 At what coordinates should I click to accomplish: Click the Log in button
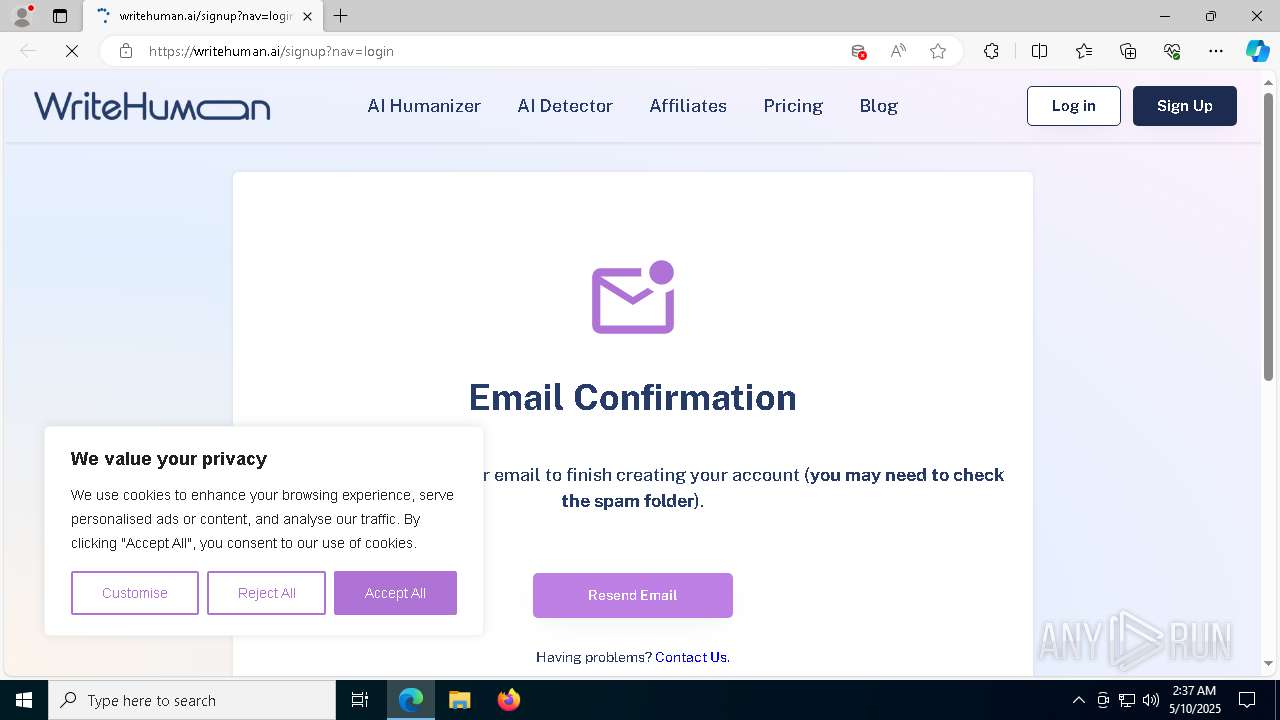pos(1074,106)
